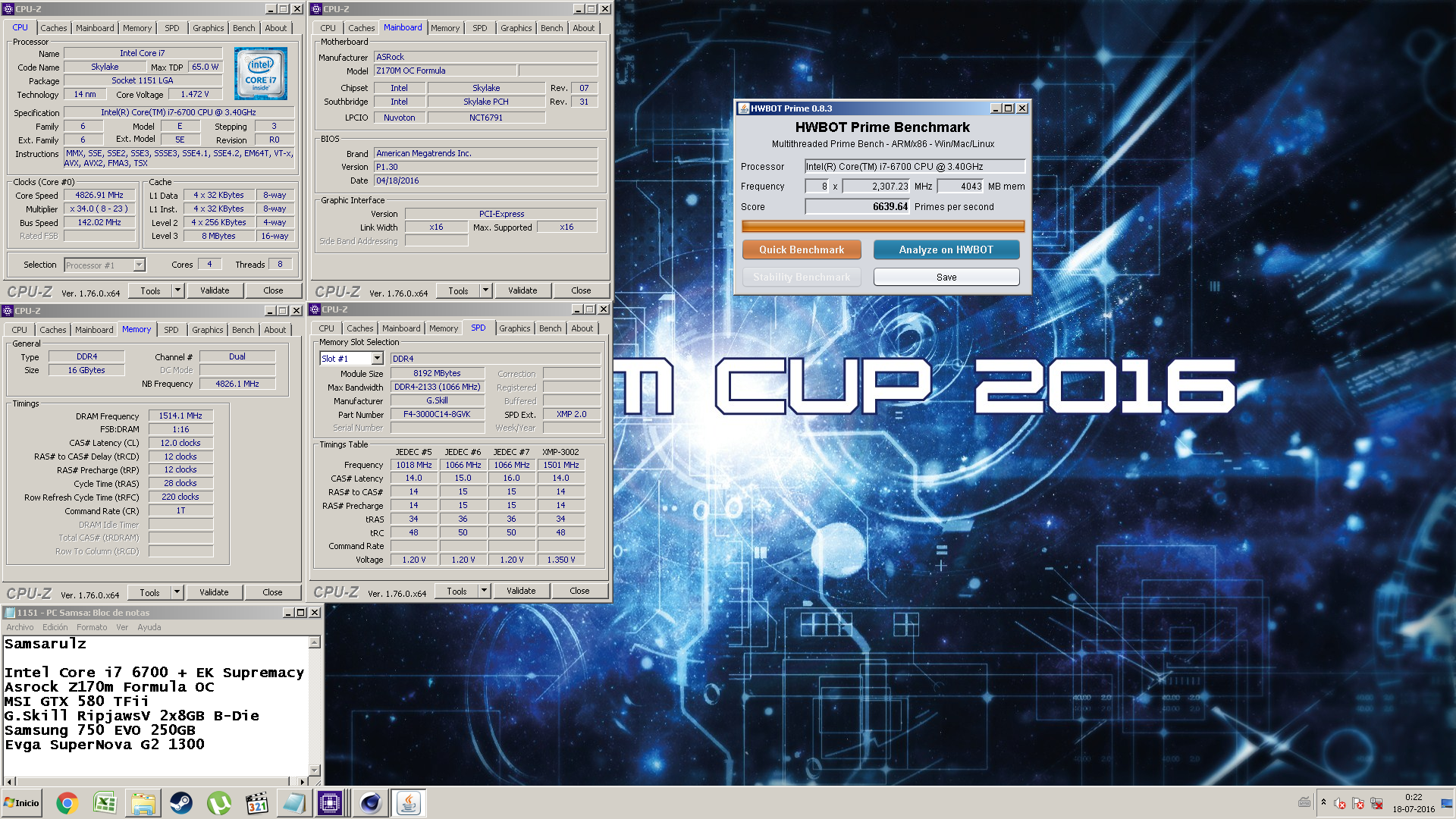Open the Ayuda menu in Notepad

[x=149, y=627]
